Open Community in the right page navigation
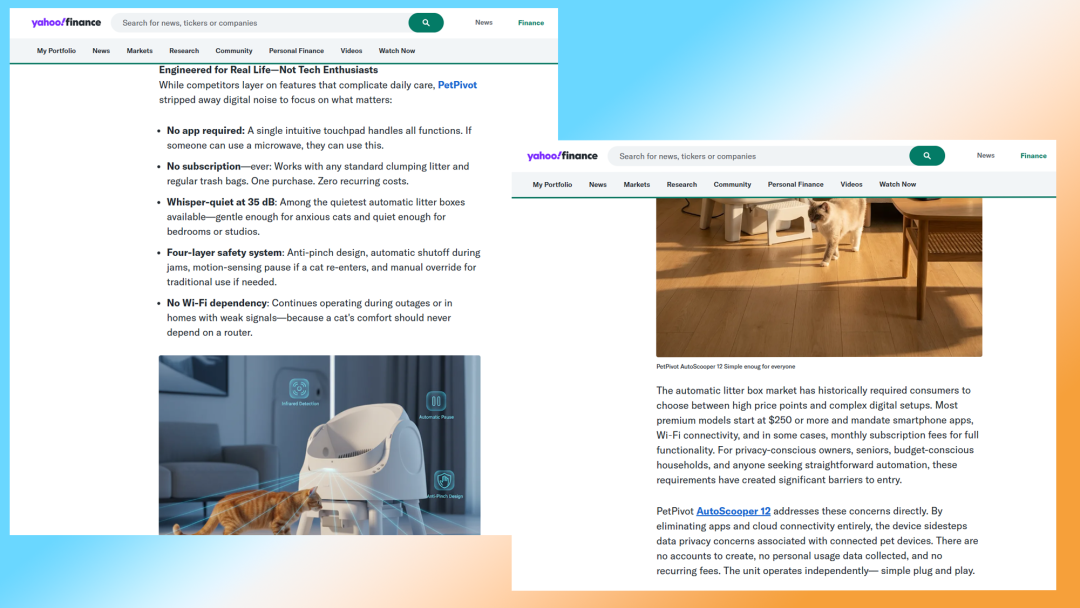 click(x=732, y=185)
